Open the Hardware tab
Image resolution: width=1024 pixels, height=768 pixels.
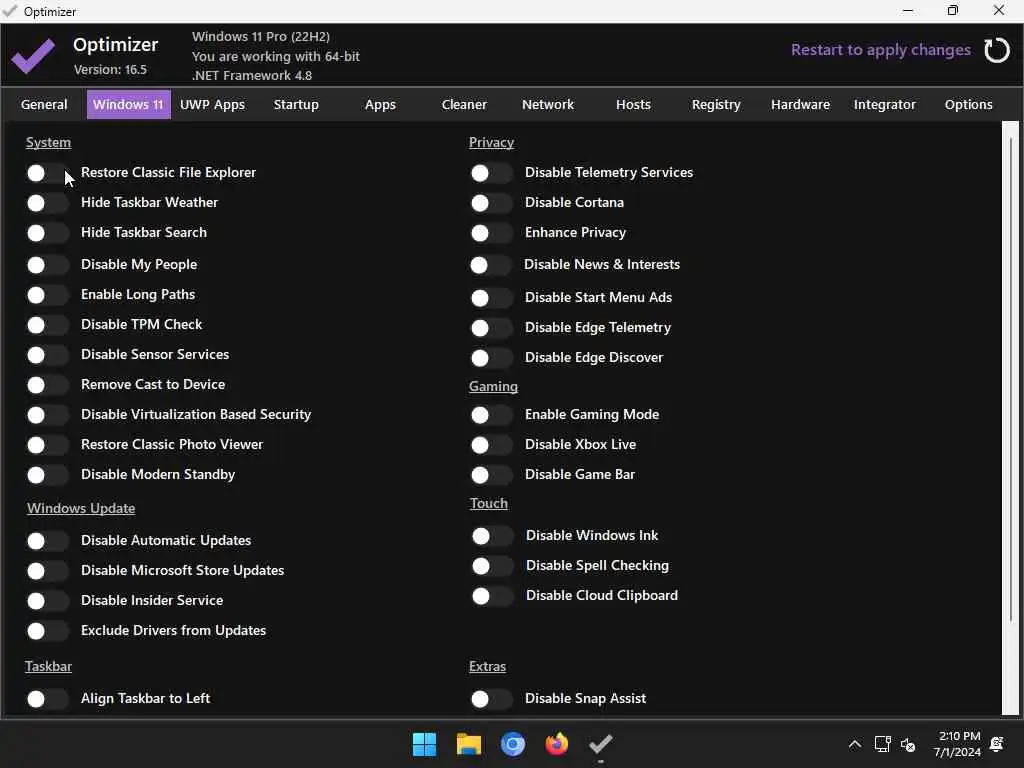[x=800, y=104]
